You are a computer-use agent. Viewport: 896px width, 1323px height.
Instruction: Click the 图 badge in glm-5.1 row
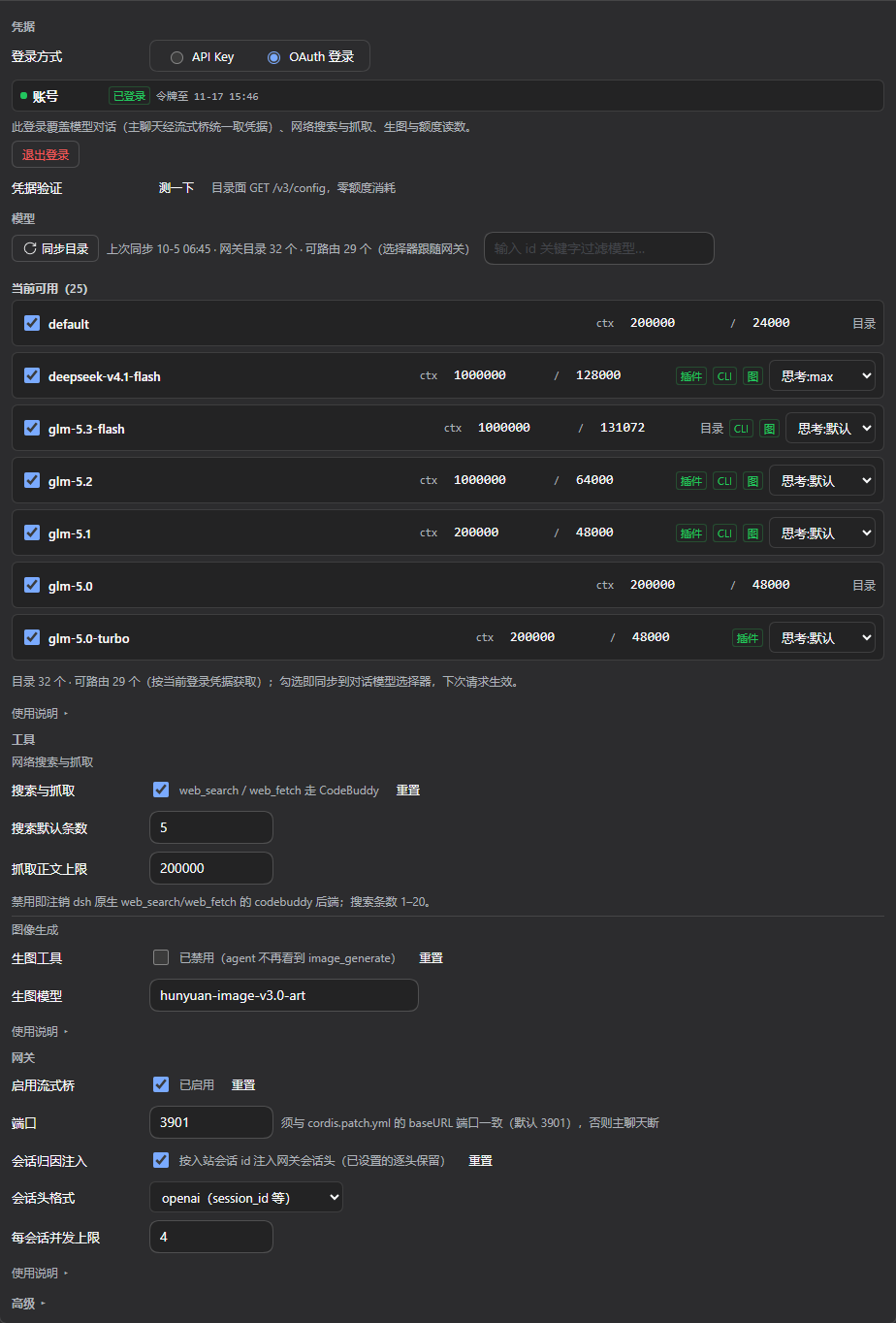(752, 533)
